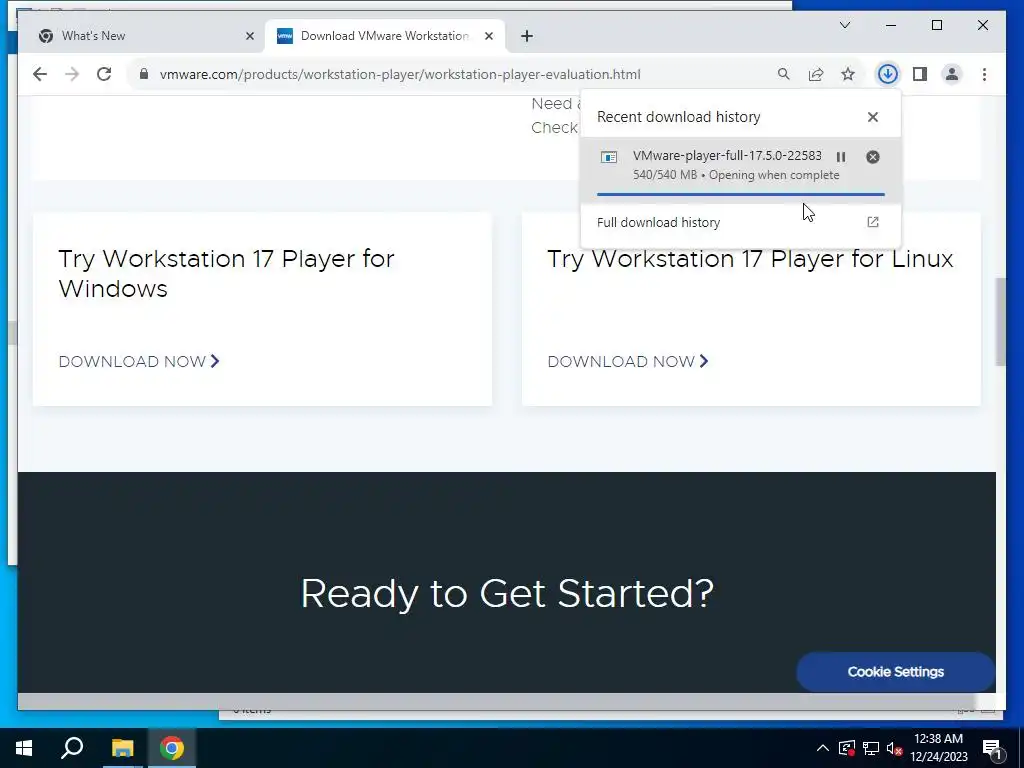Click the Chrome taskbar icon
Viewport: 1024px width, 768px height.
point(172,748)
